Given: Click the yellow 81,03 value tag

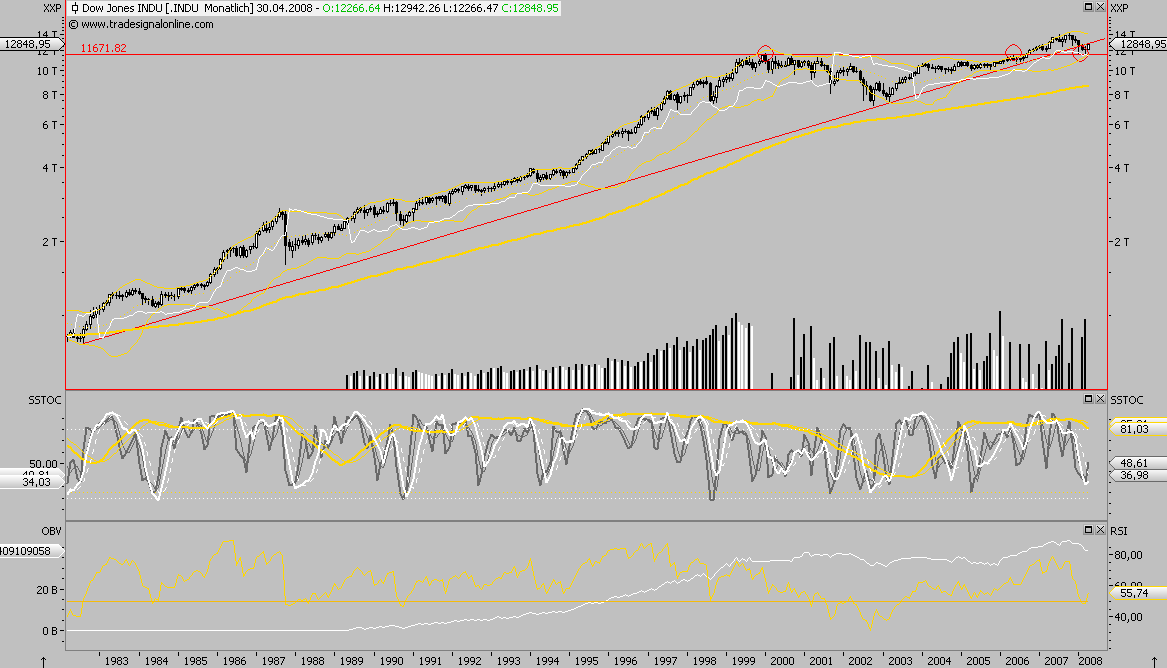Looking at the screenshot, I should tap(1139, 428).
